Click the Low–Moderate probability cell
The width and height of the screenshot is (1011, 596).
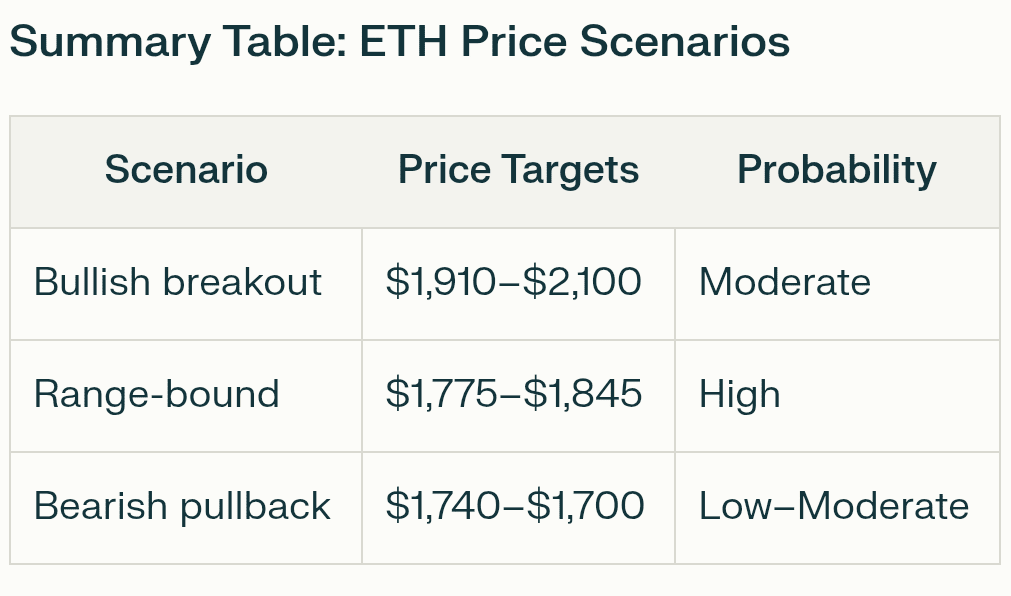click(834, 507)
